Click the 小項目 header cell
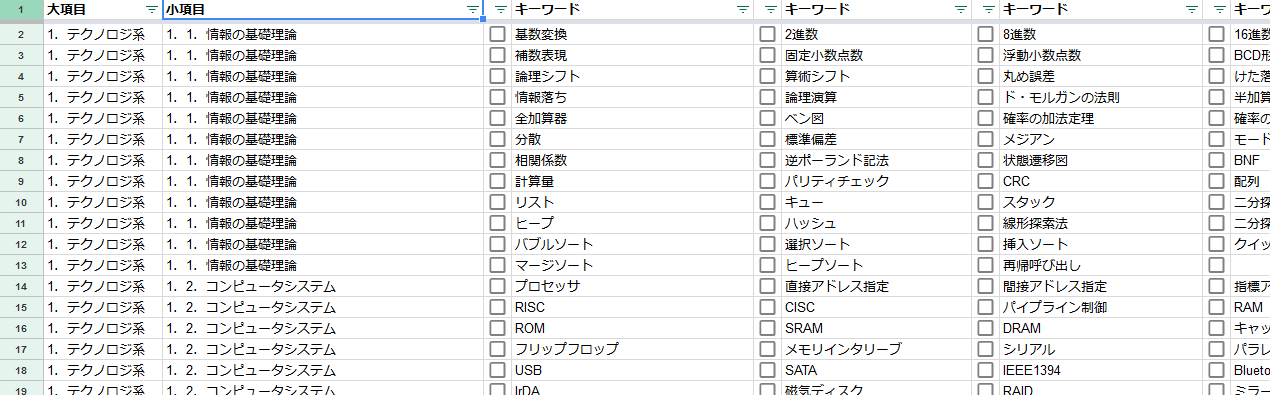The width and height of the screenshot is (1270, 395). (323, 9)
